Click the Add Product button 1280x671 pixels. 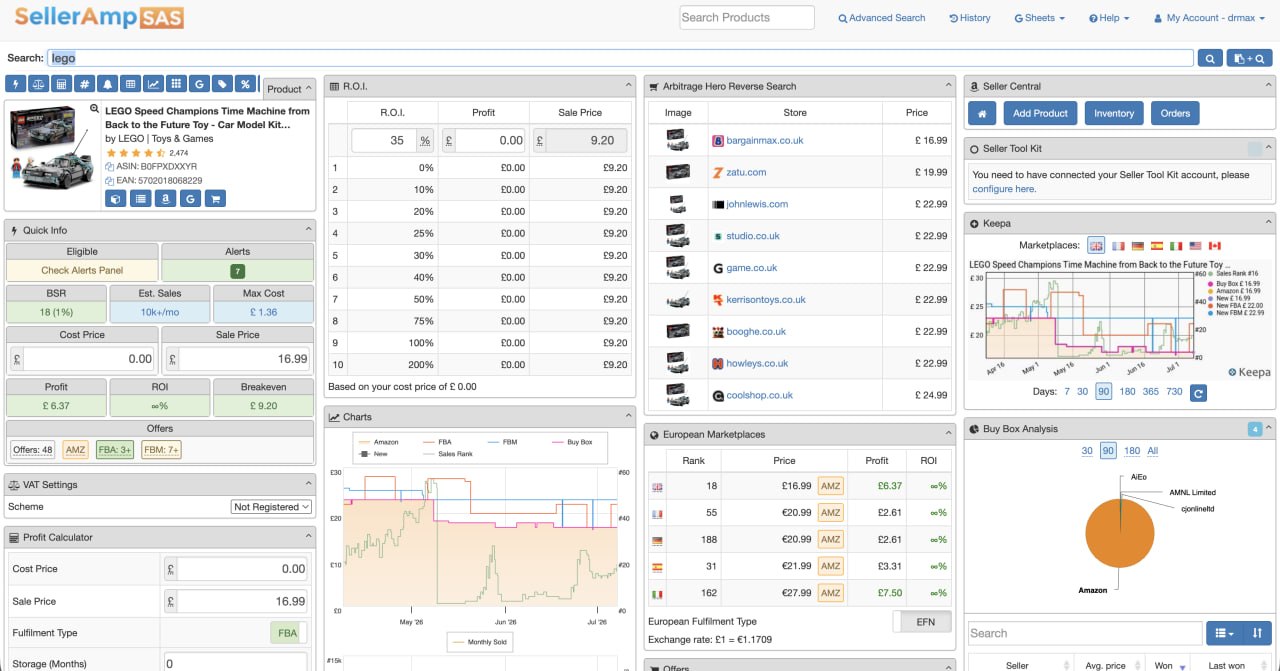[x=1040, y=113]
